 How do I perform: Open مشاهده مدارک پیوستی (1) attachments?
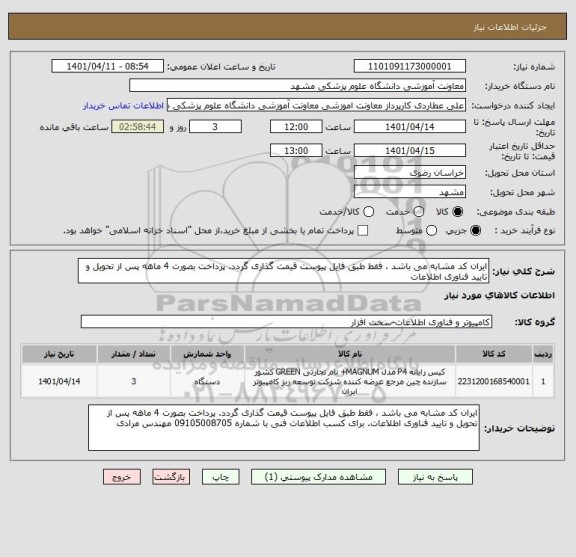318,477
